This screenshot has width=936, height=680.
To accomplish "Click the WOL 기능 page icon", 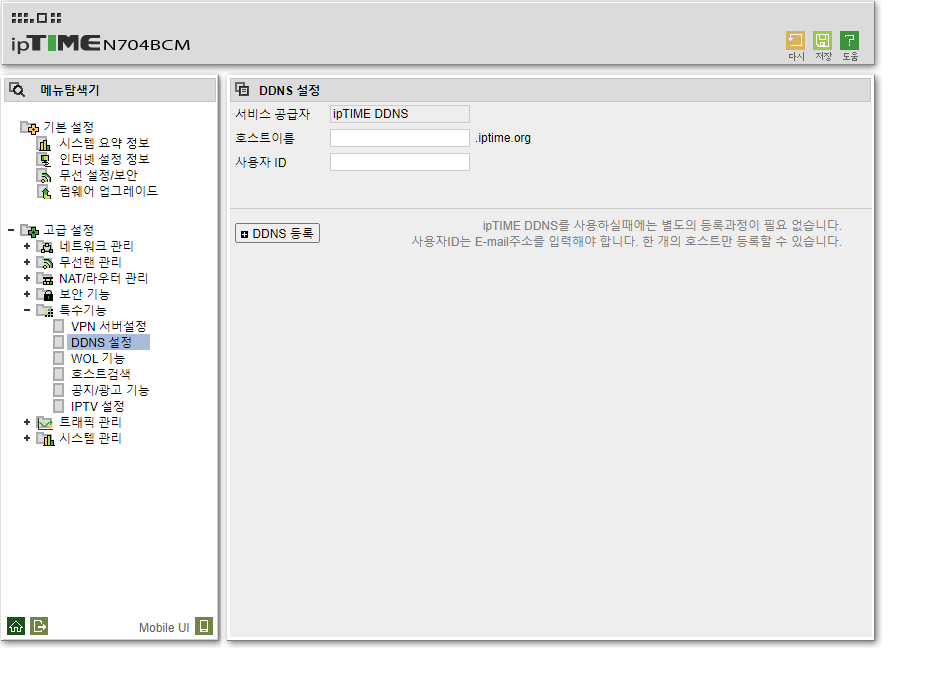I will pos(58,358).
